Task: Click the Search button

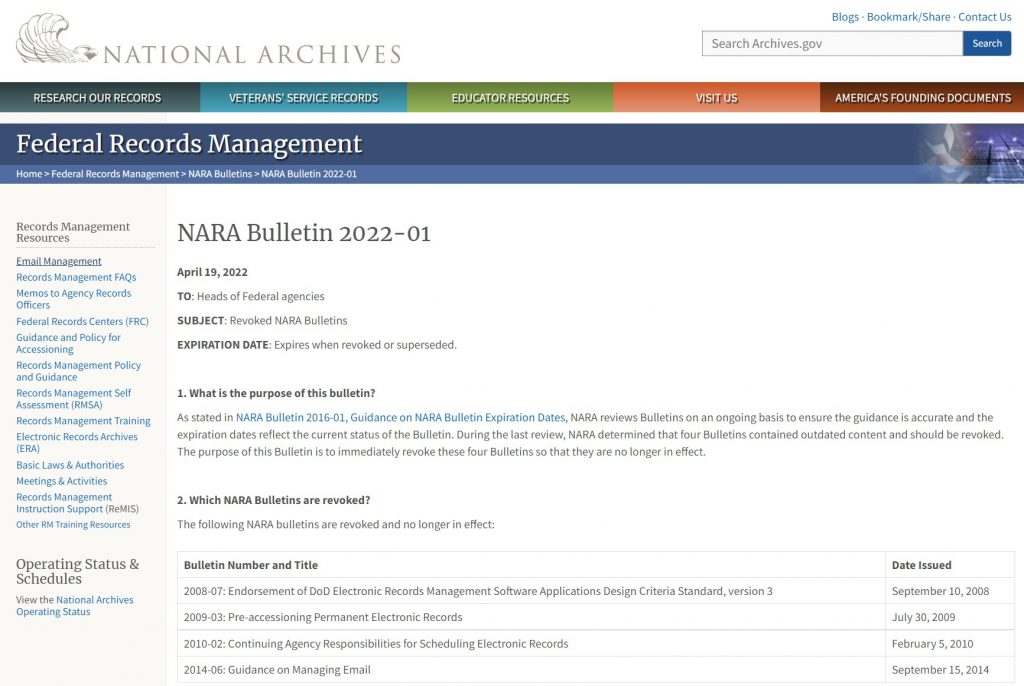Action: [986, 43]
